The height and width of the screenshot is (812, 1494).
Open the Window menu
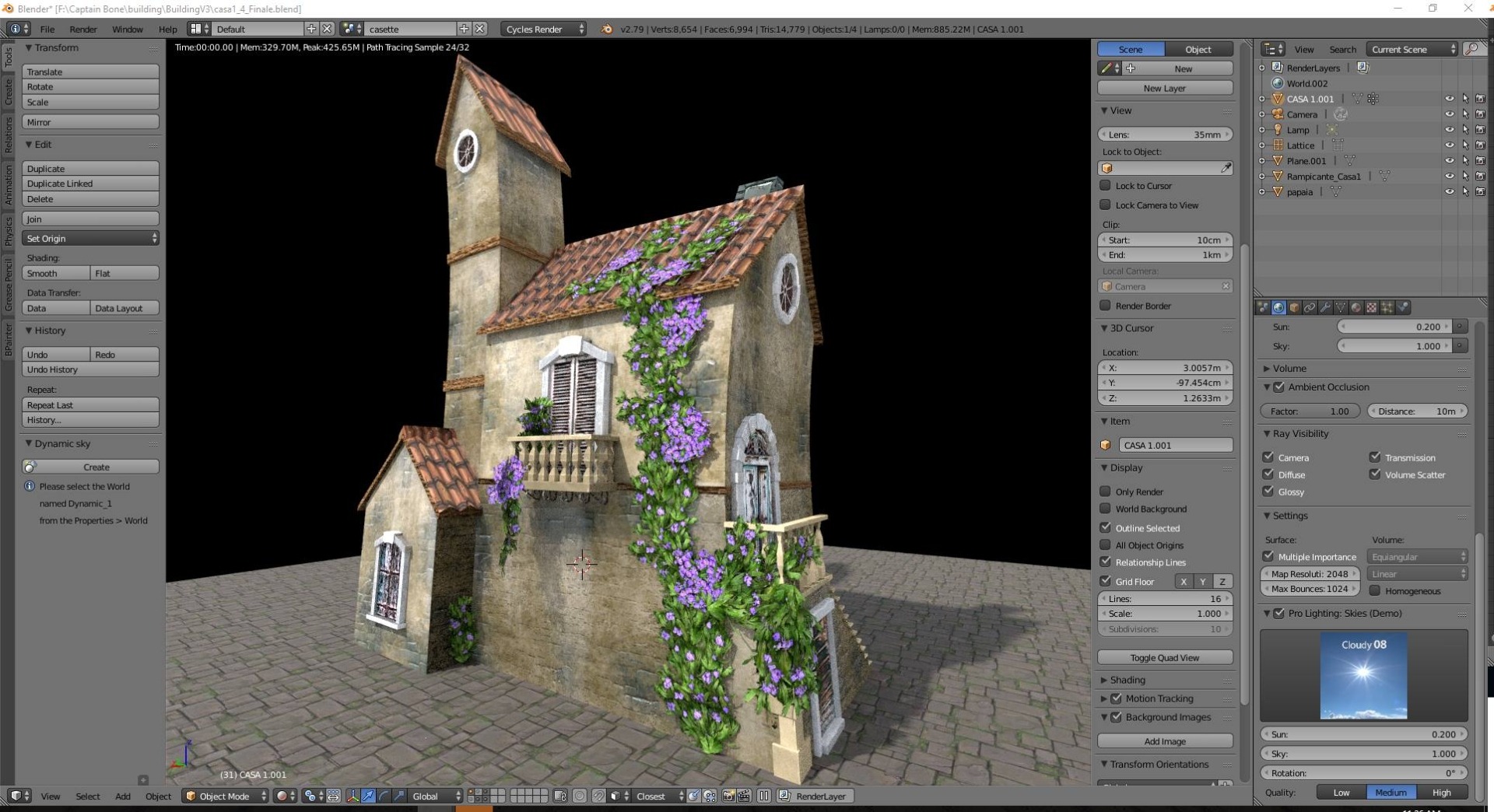click(128, 29)
